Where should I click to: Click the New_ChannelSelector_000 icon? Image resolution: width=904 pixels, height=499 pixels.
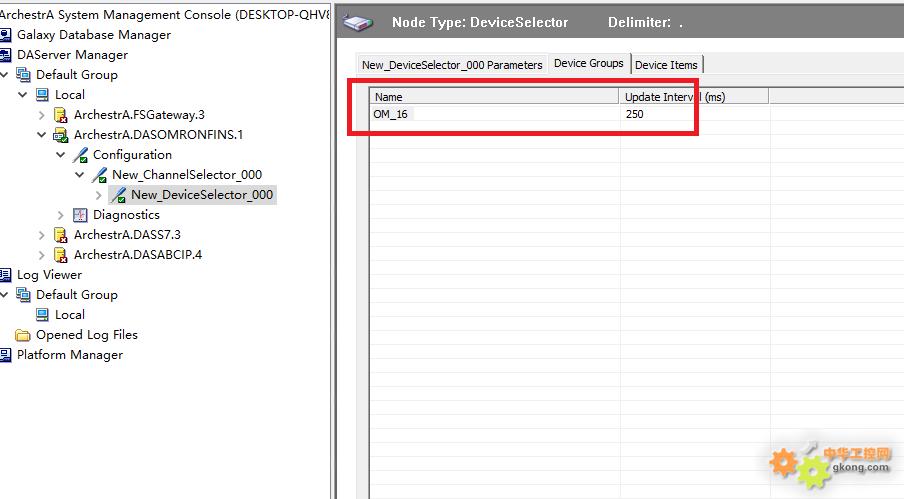(x=99, y=175)
